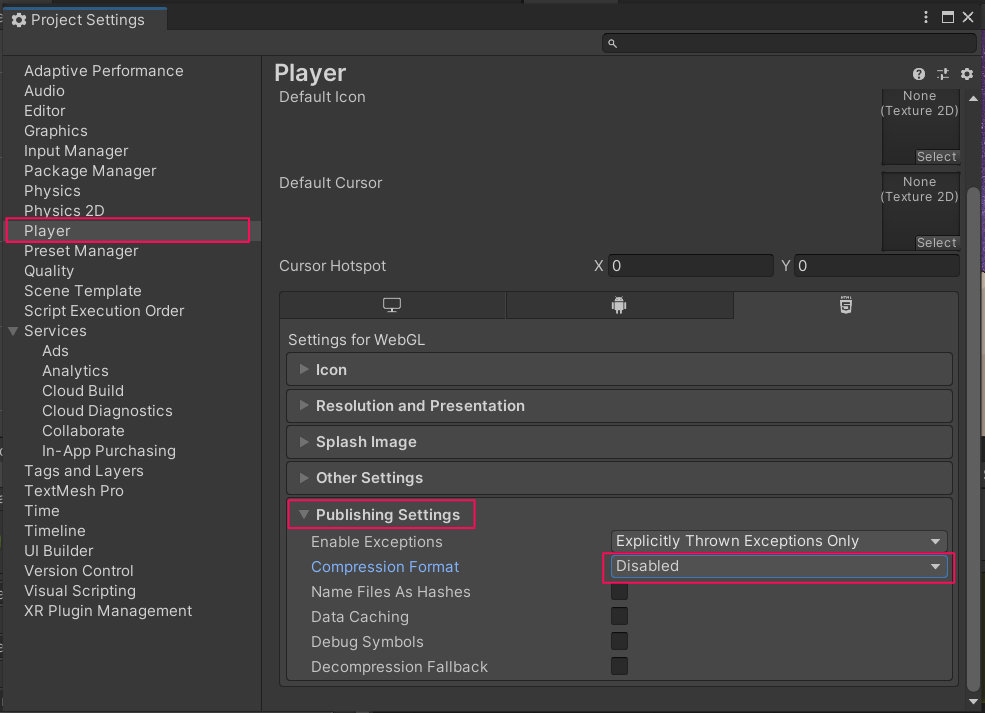
Task: Expand Resolution and Presentation section
Action: tap(619, 406)
